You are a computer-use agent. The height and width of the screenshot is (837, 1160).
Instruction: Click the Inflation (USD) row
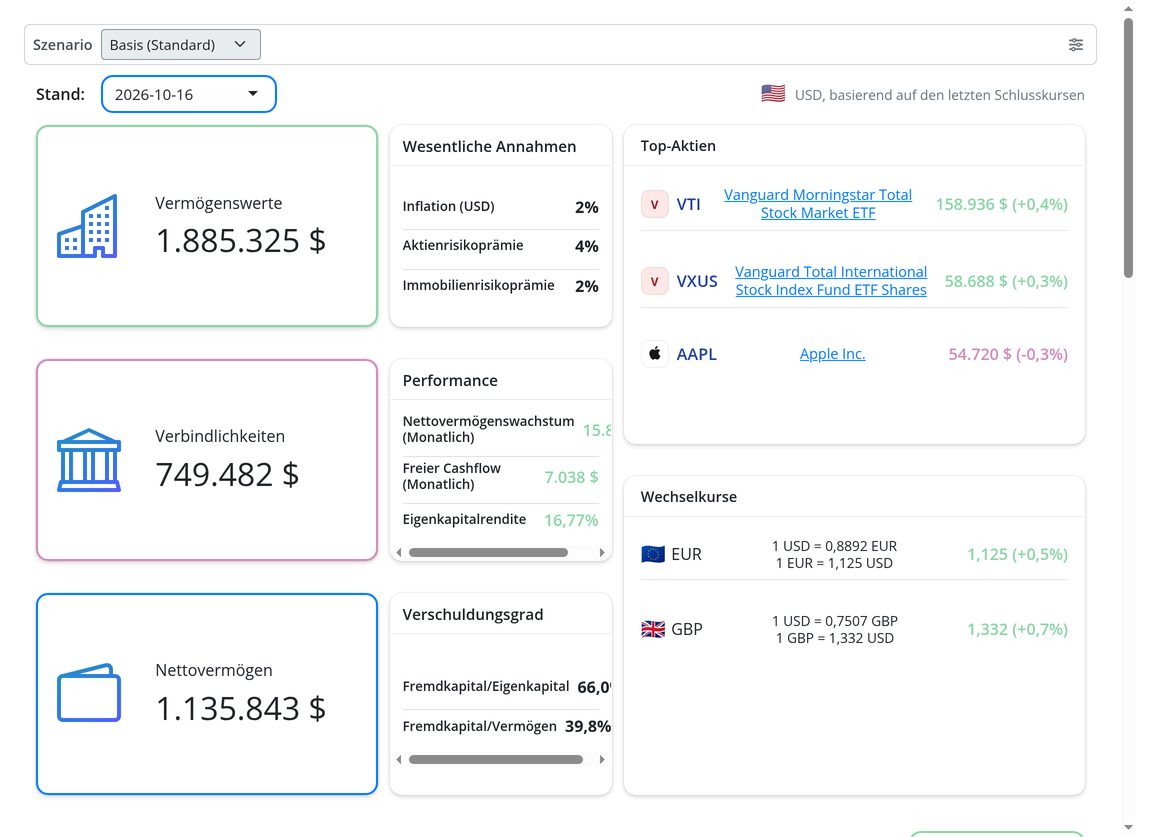(500, 206)
